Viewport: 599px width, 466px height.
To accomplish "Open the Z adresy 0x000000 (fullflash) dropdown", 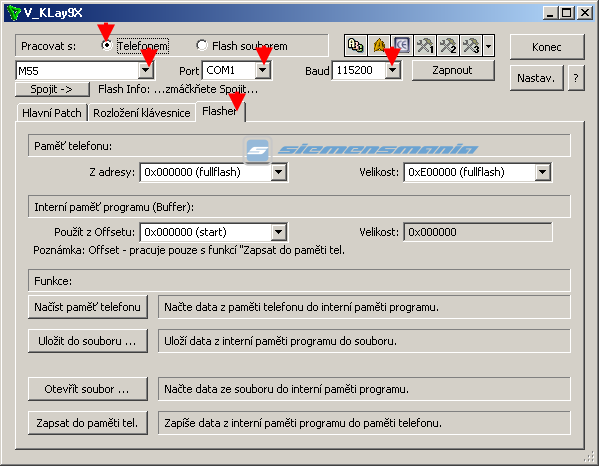I will 278,172.
